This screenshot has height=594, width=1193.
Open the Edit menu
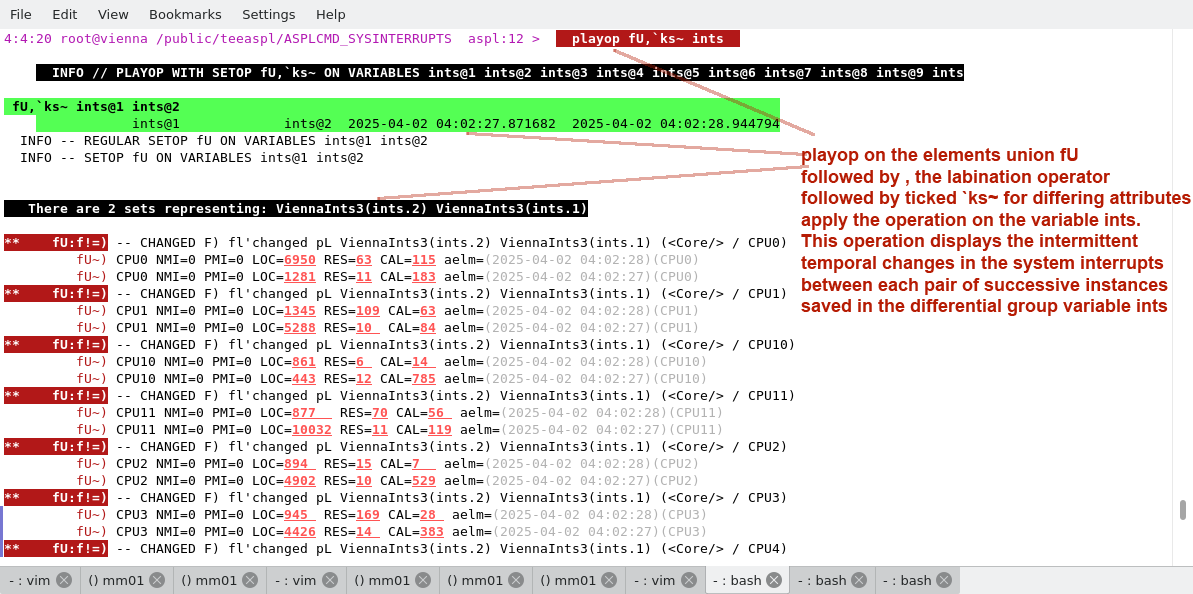[64, 14]
